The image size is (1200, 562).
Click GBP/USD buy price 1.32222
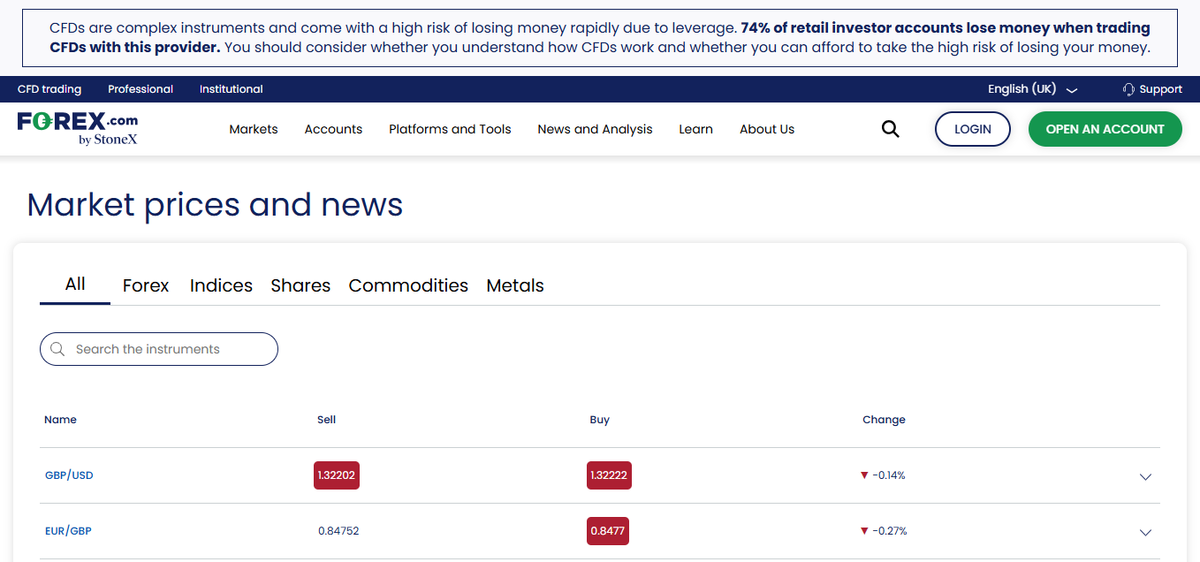[x=609, y=475]
